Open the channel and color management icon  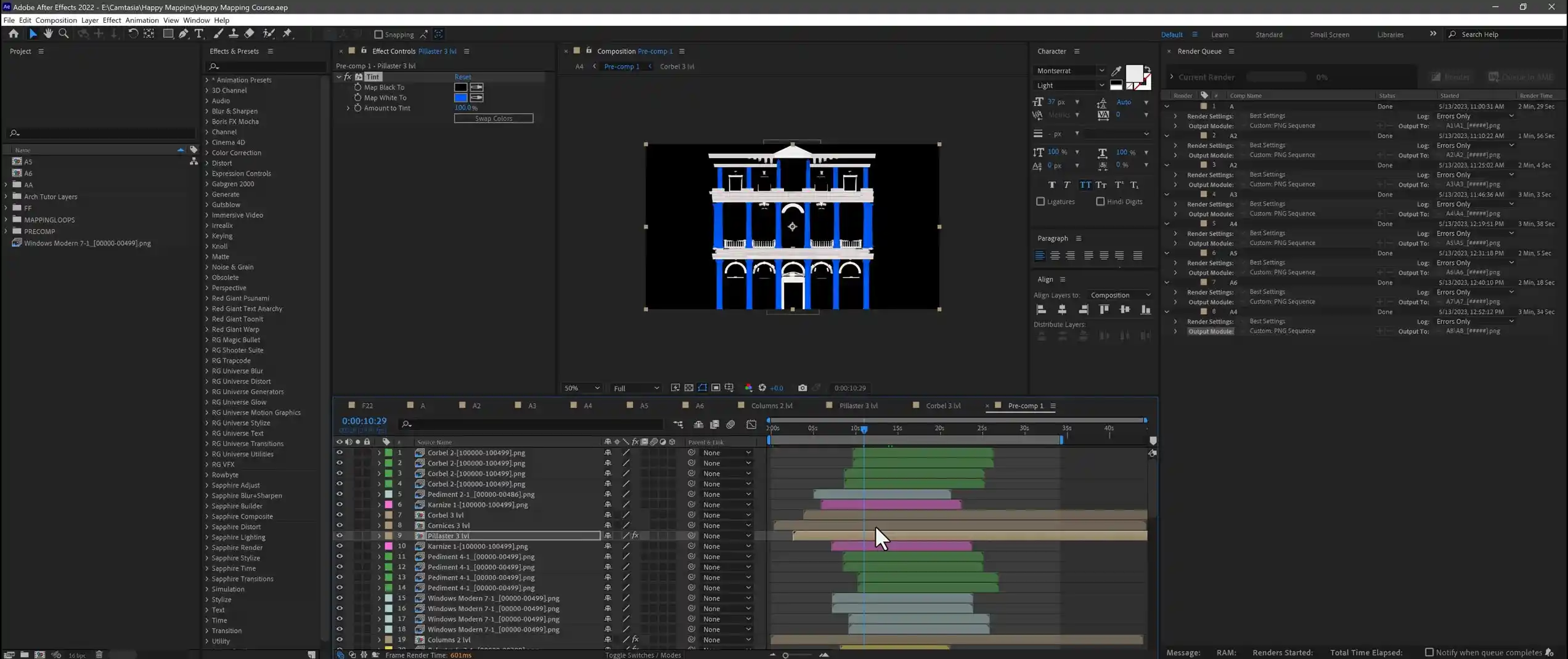pyautogui.click(x=748, y=388)
